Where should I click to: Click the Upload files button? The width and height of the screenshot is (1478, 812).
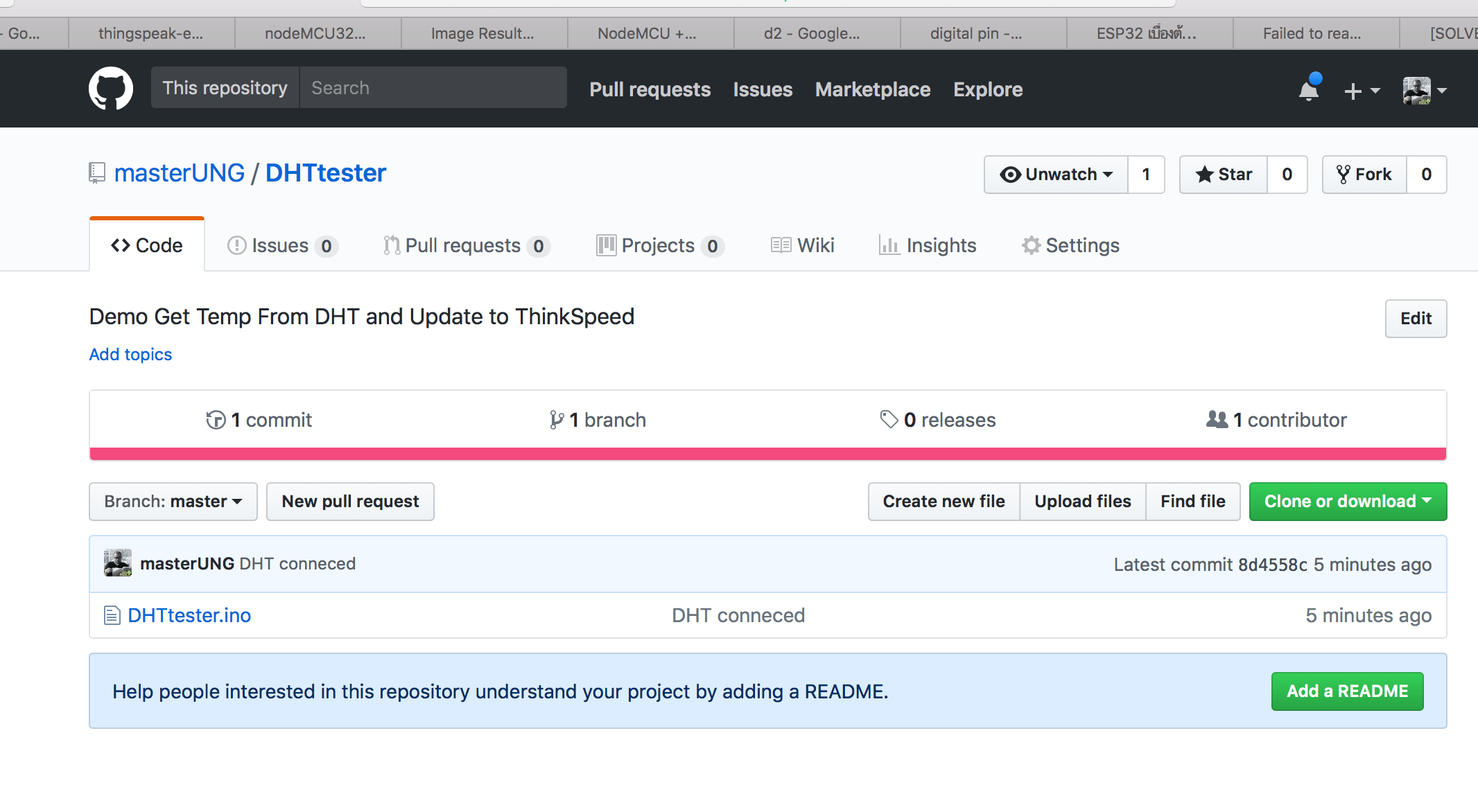[x=1083, y=502]
